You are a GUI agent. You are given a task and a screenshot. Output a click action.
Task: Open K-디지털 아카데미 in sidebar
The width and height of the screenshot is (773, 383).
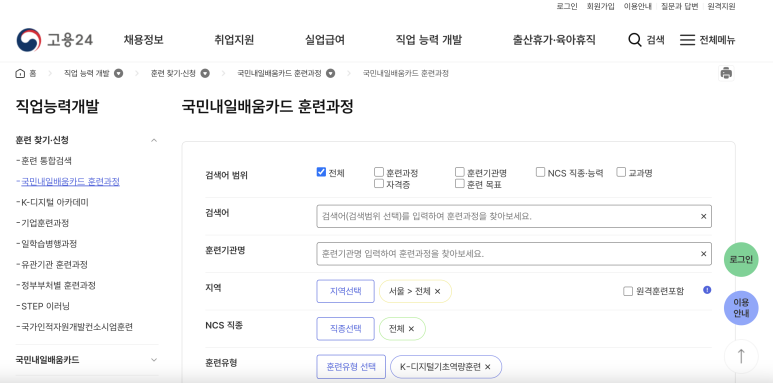pyautogui.click(x=55, y=202)
